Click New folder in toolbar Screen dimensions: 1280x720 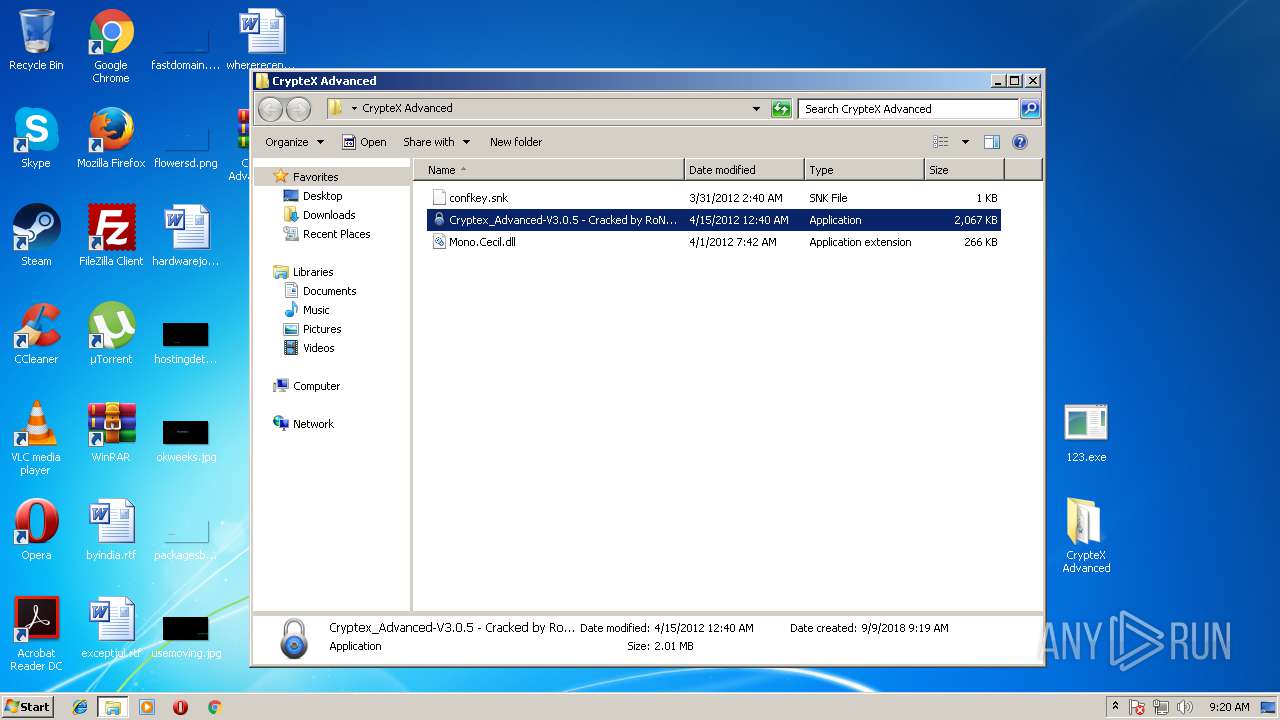coord(516,142)
